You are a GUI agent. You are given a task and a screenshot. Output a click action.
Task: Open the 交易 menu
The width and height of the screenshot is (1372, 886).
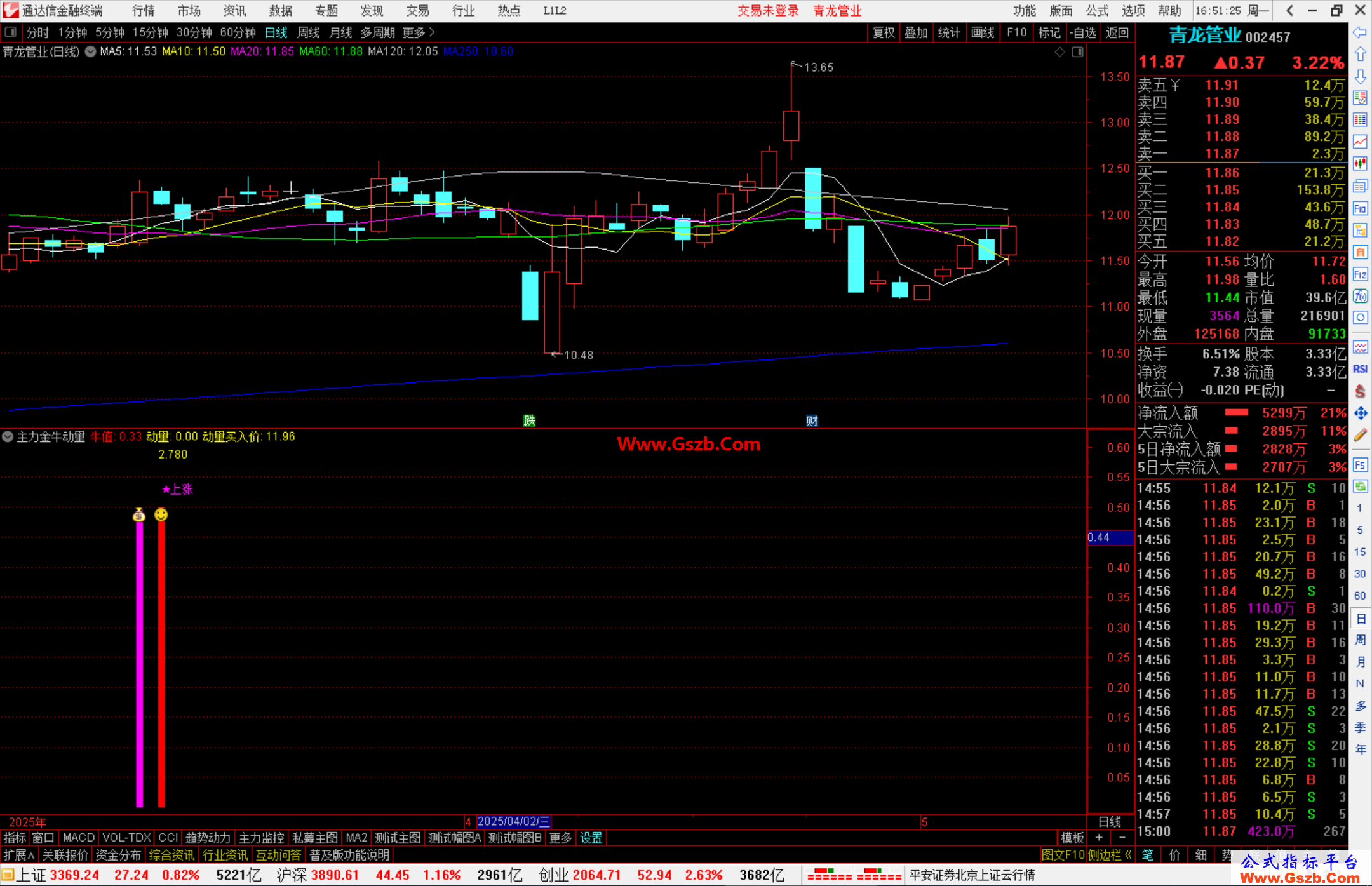(418, 11)
